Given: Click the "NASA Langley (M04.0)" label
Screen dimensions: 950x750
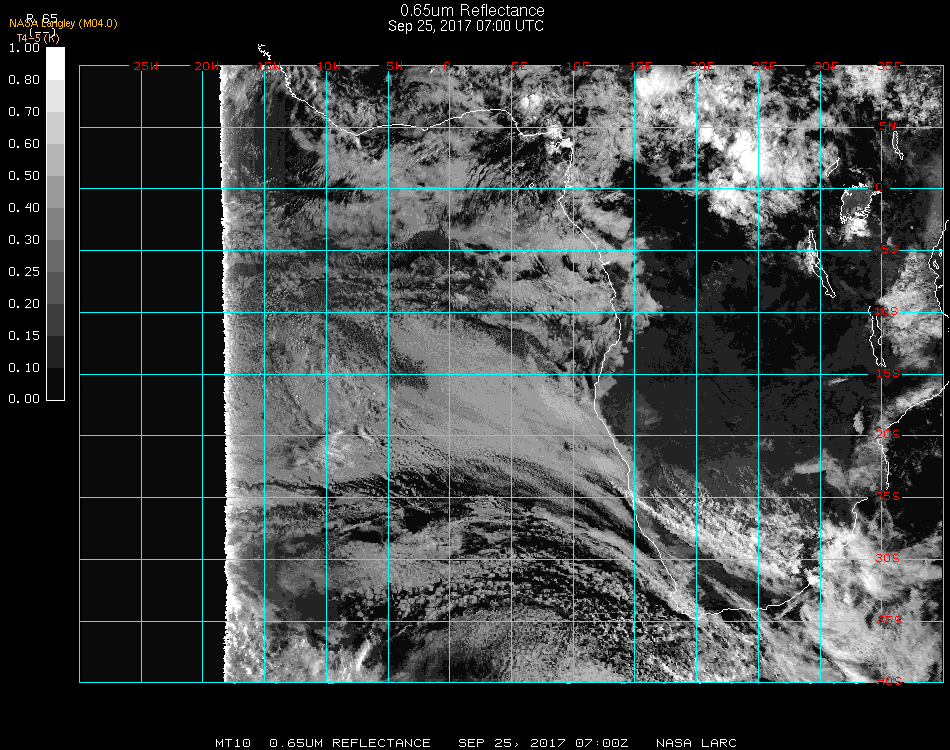Looking at the screenshot, I should click(63, 24).
